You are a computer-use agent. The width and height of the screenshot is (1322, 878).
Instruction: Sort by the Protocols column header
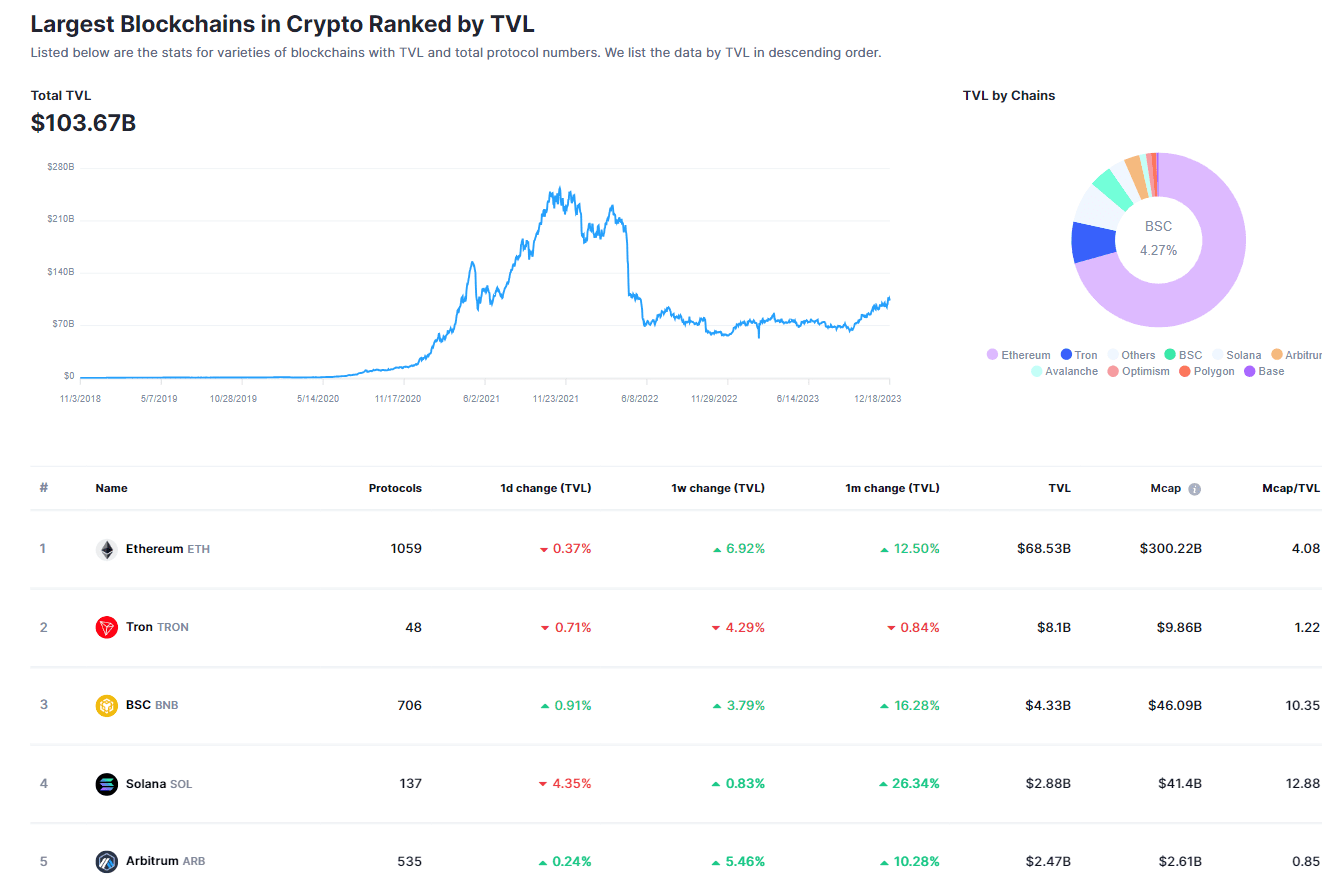395,488
